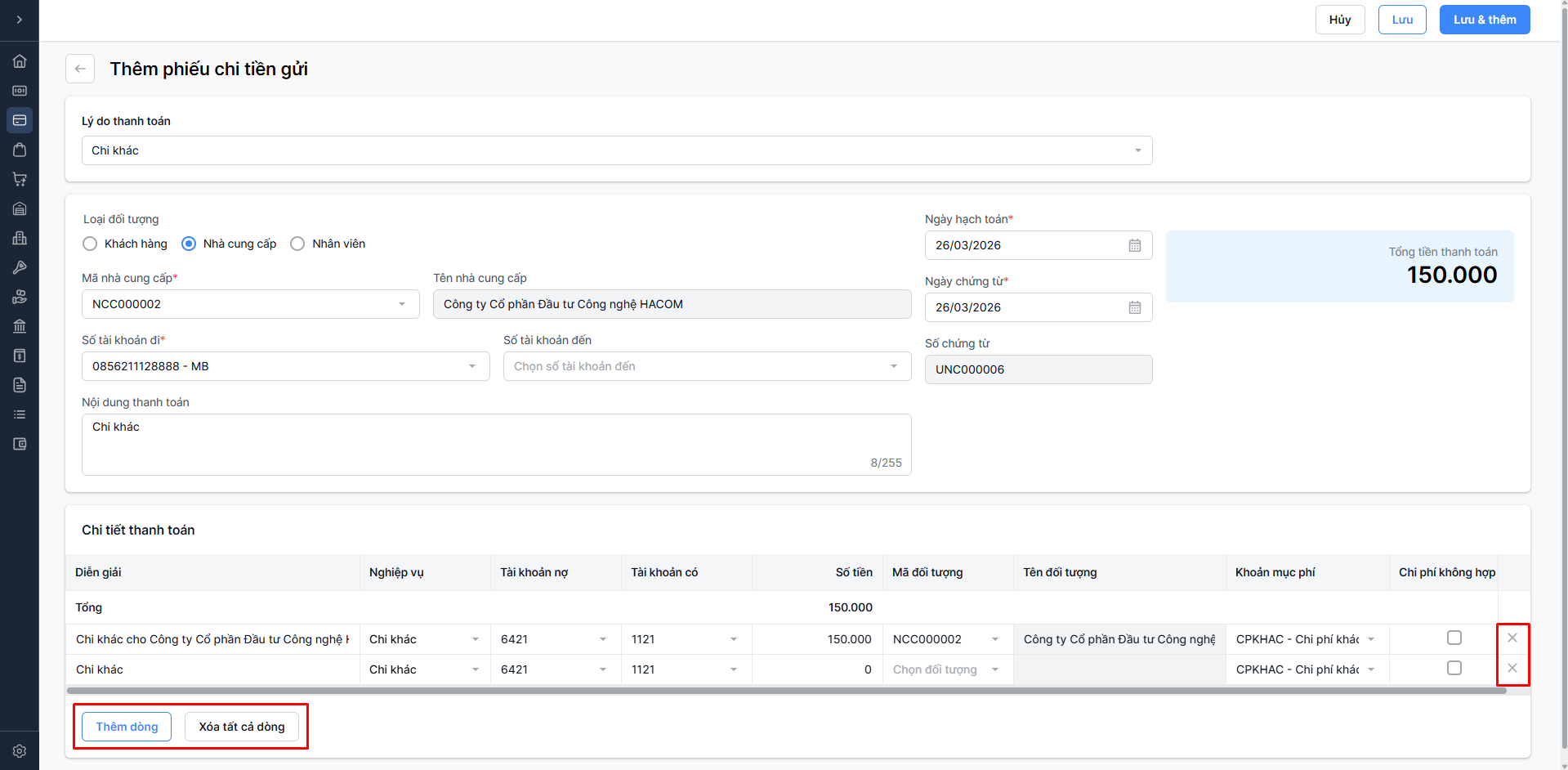
Task: Expand the sidebar with the chevron icon
Action: click(x=20, y=20)
